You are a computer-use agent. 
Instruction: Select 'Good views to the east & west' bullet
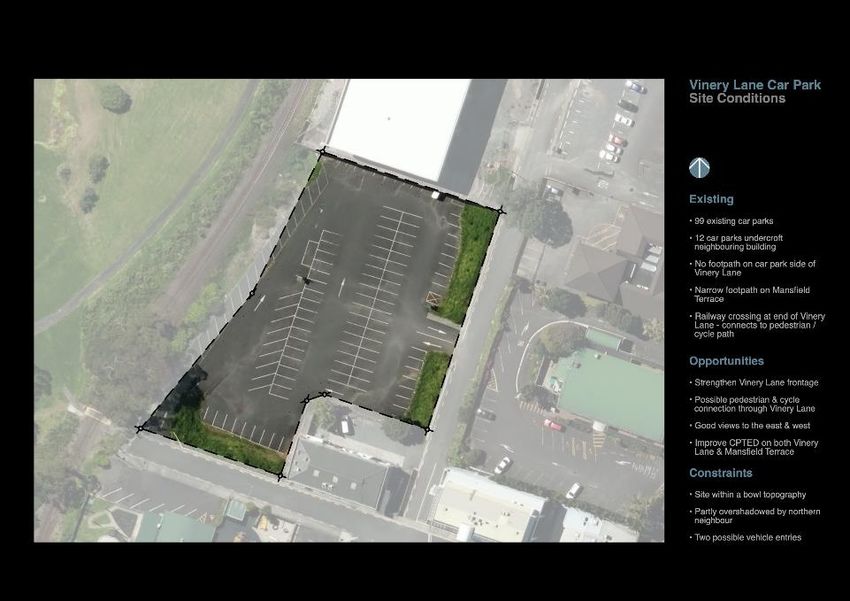click(x=750, y=426)
